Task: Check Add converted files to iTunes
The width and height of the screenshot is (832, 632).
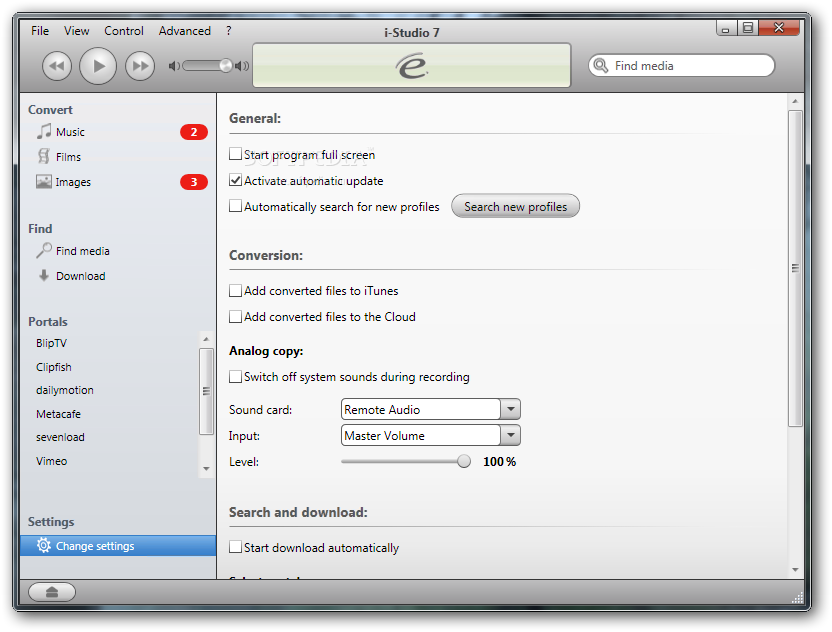Action: (x=235, y=290)
